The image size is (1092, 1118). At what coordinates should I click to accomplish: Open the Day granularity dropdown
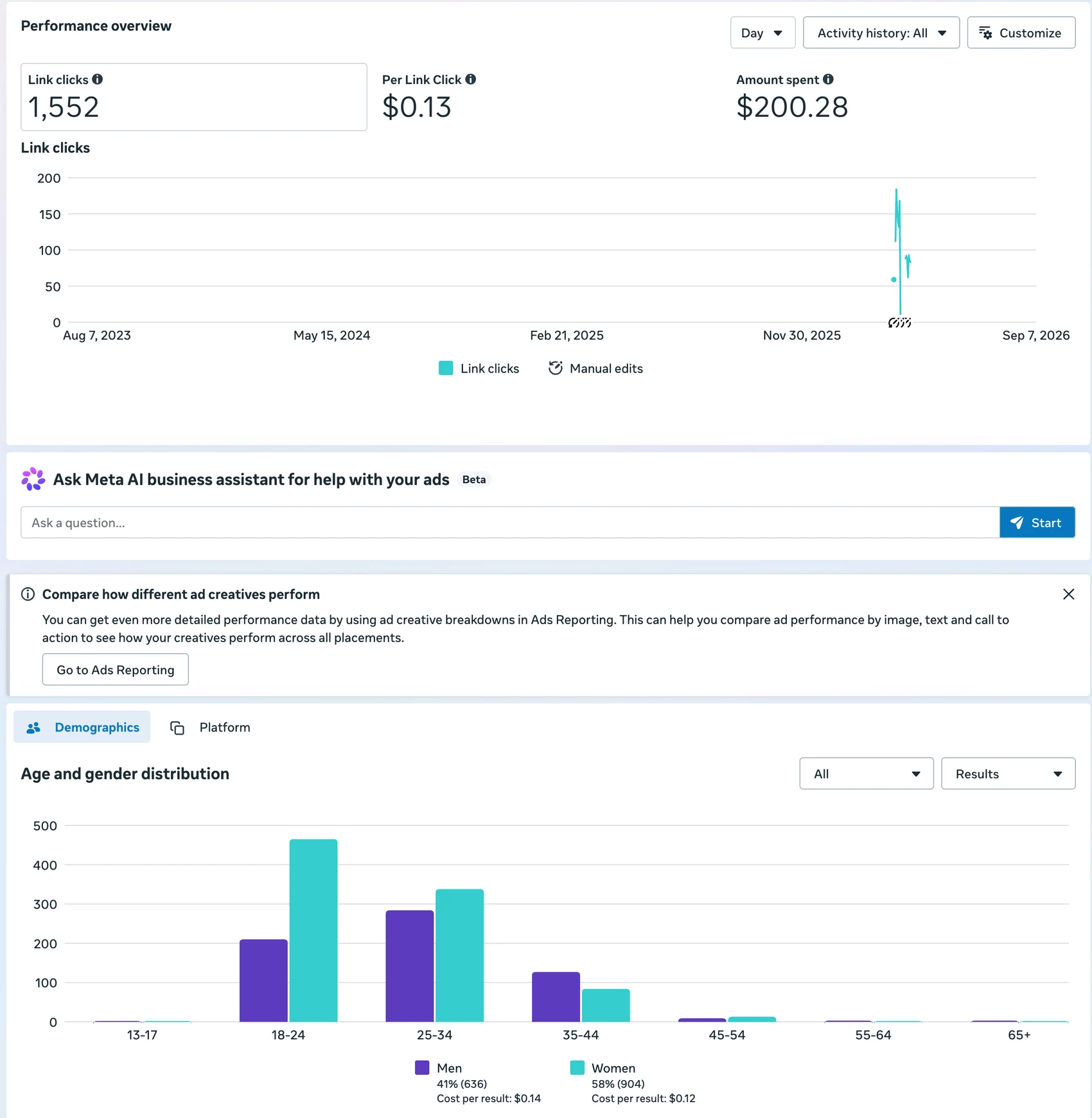click(x=762, y=33)
